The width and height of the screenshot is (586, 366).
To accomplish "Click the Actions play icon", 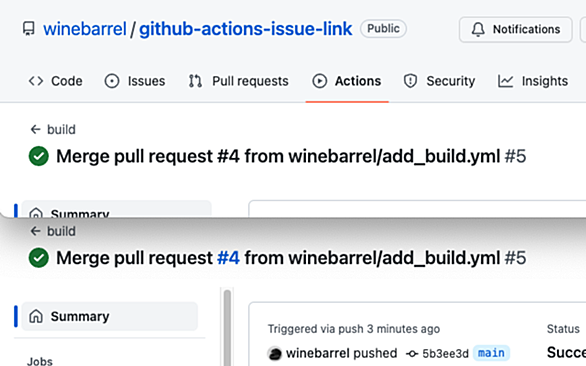I will [x=320, y=81].
